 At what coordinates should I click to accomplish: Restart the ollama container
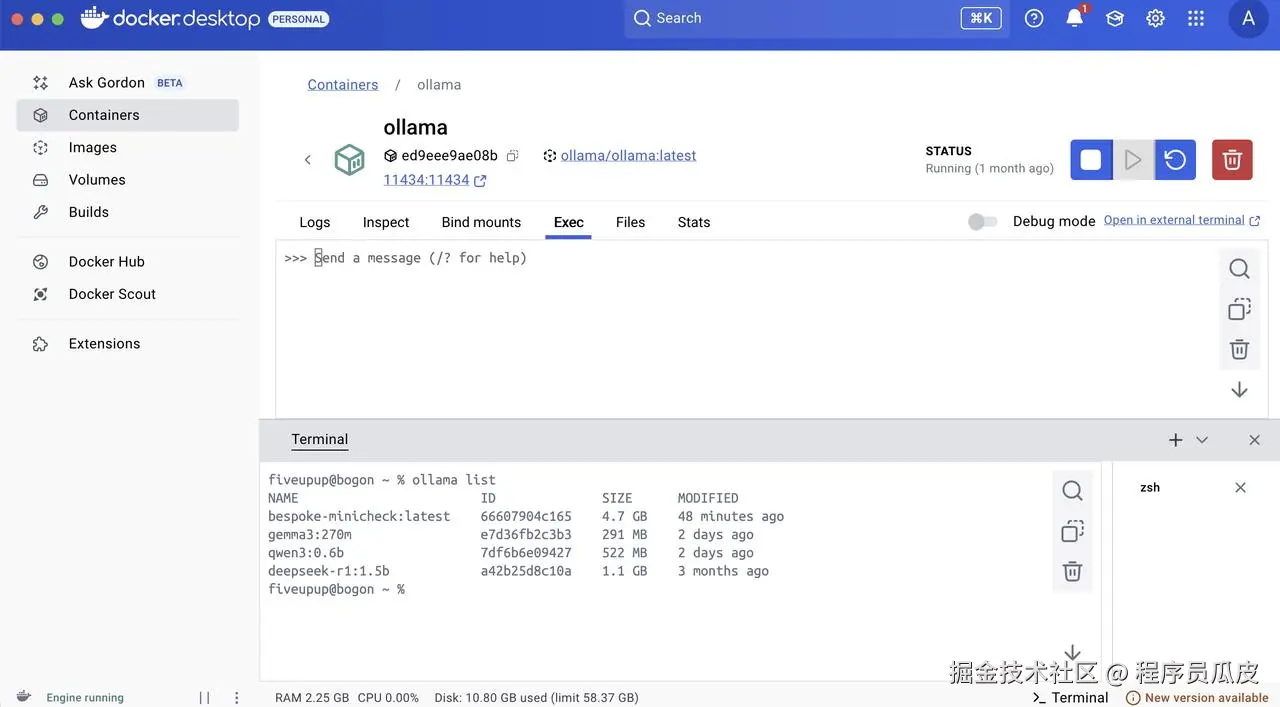point(1175,160)
